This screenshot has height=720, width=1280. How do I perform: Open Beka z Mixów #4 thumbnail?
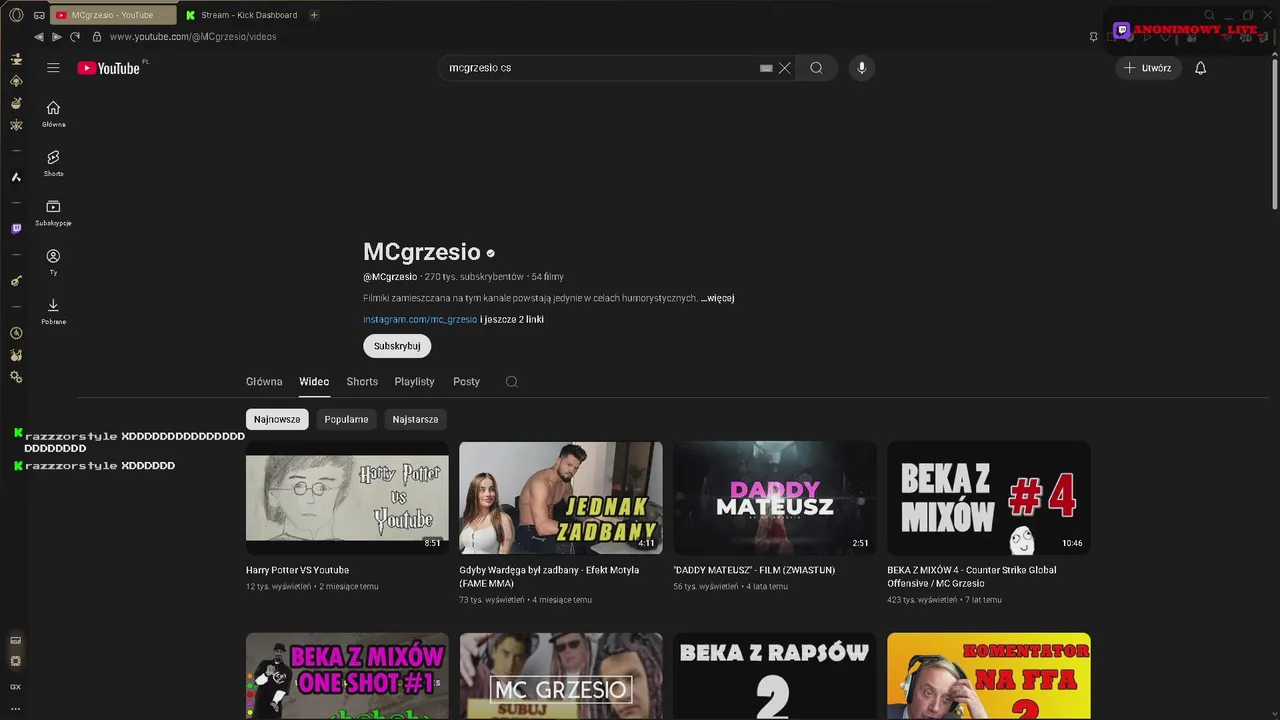(989, 498)
